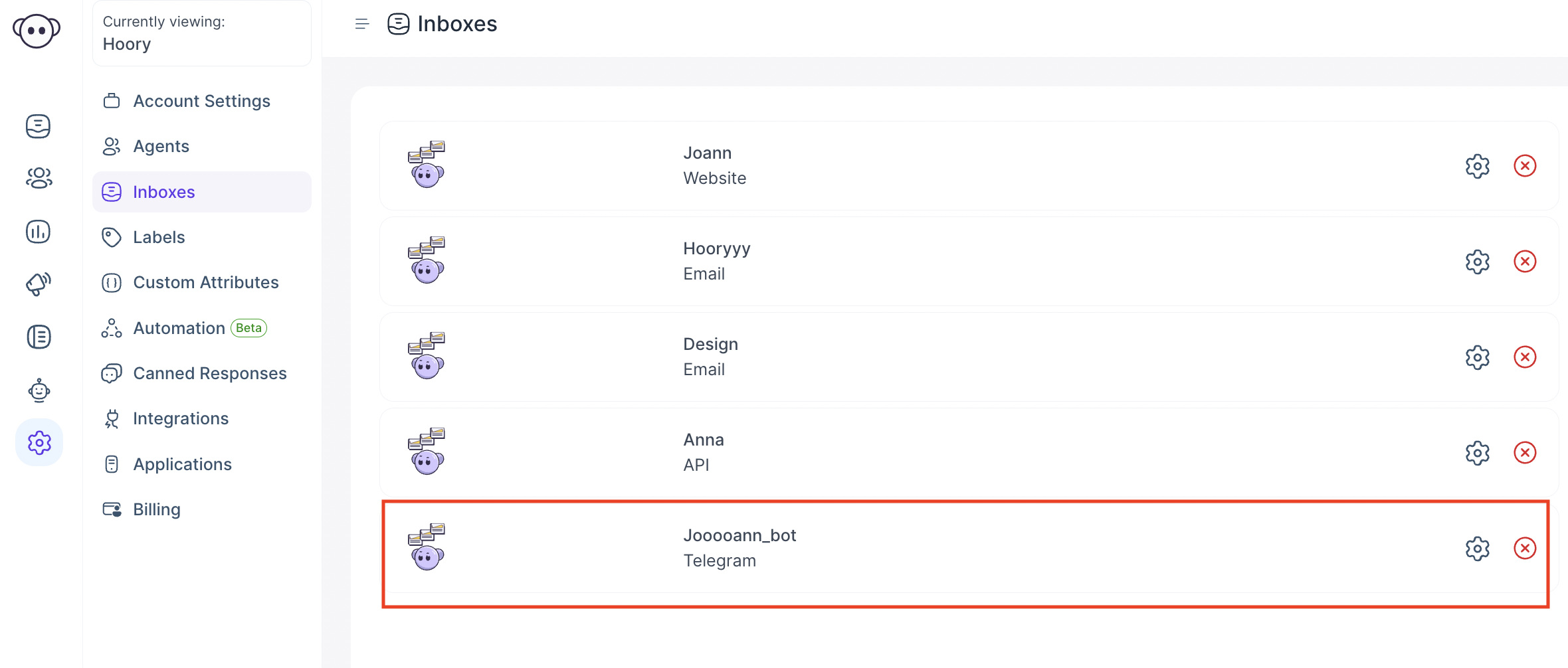
Task: Delete the Joann Website inbox
Action: pyautogui.click(x=1525, y=166)
